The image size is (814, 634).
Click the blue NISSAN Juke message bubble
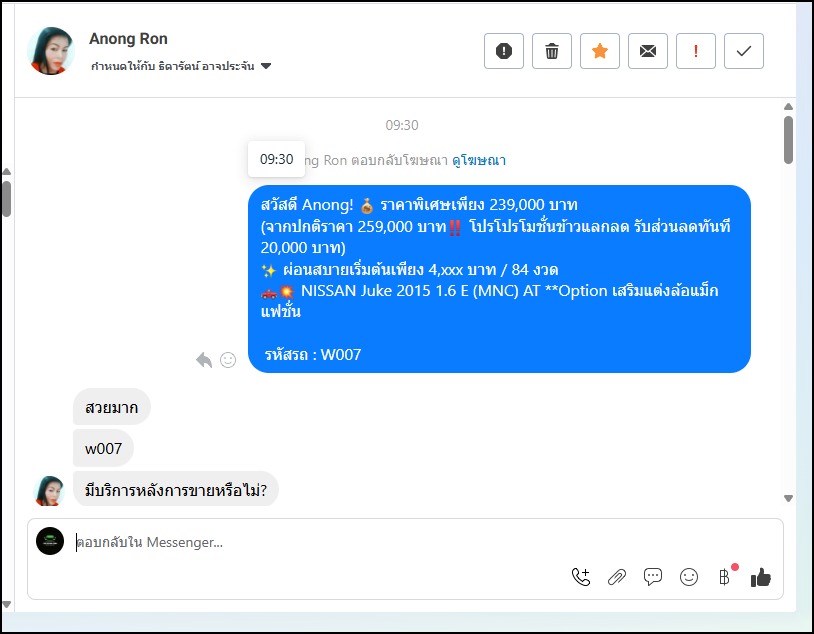pyautogui.click(x=499, y=279)
